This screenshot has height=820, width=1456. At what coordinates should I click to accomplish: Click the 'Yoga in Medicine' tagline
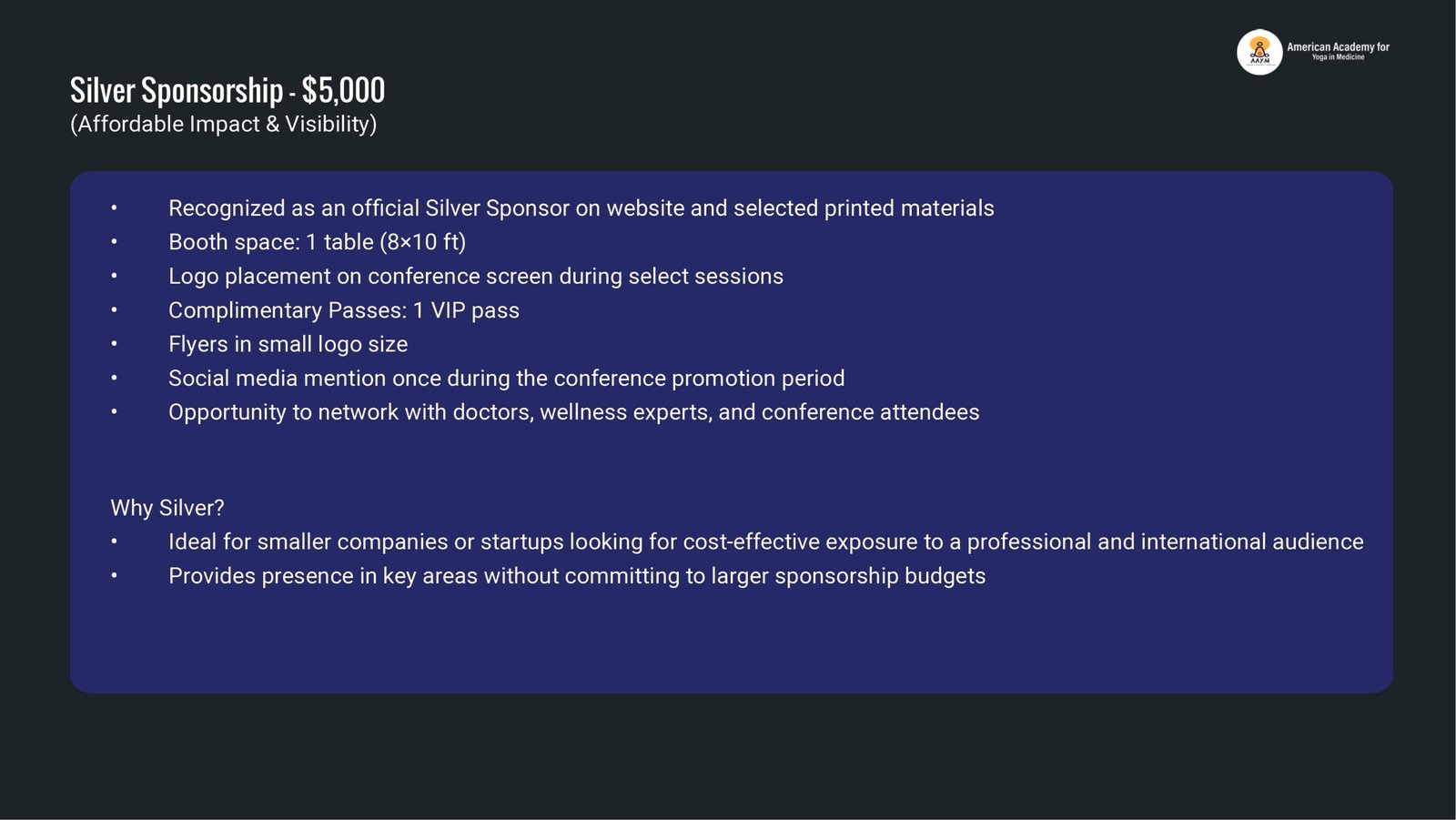click(1338, 57)
